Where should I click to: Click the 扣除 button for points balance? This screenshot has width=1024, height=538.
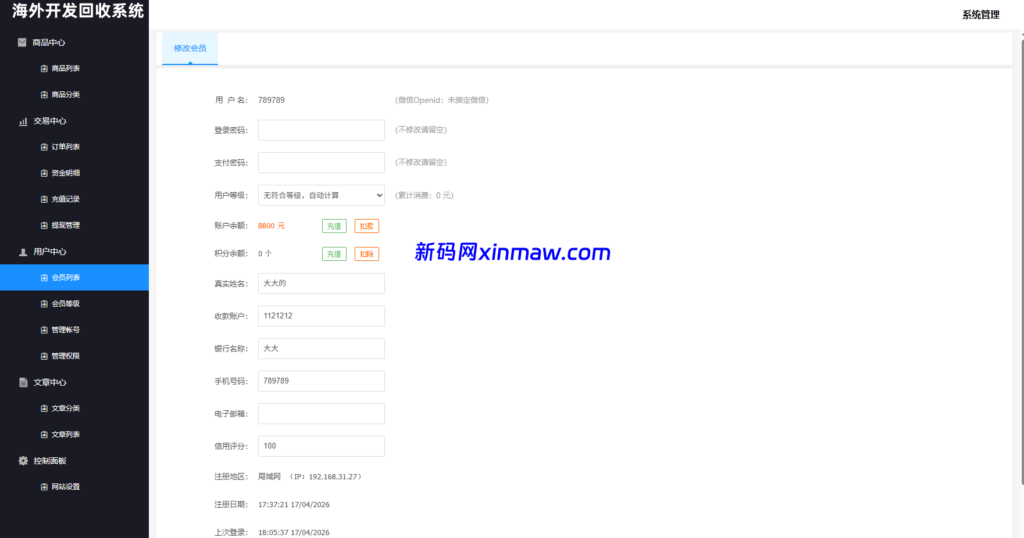(x=366, y=254)
